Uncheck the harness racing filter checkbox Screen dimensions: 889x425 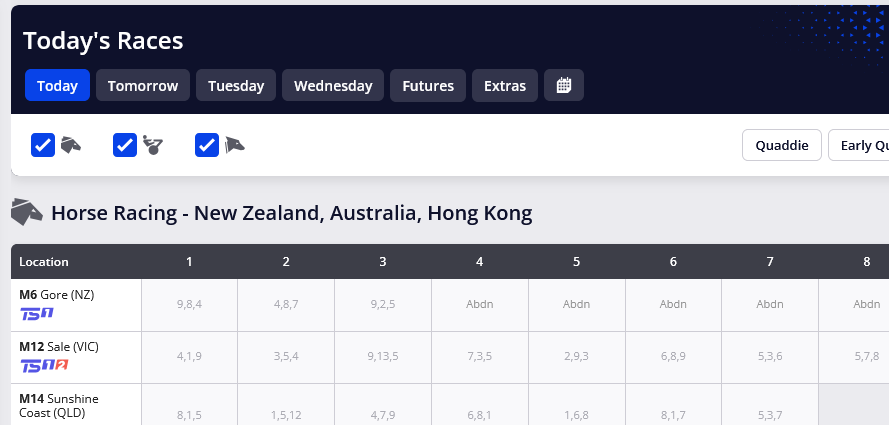click(125, 145)
